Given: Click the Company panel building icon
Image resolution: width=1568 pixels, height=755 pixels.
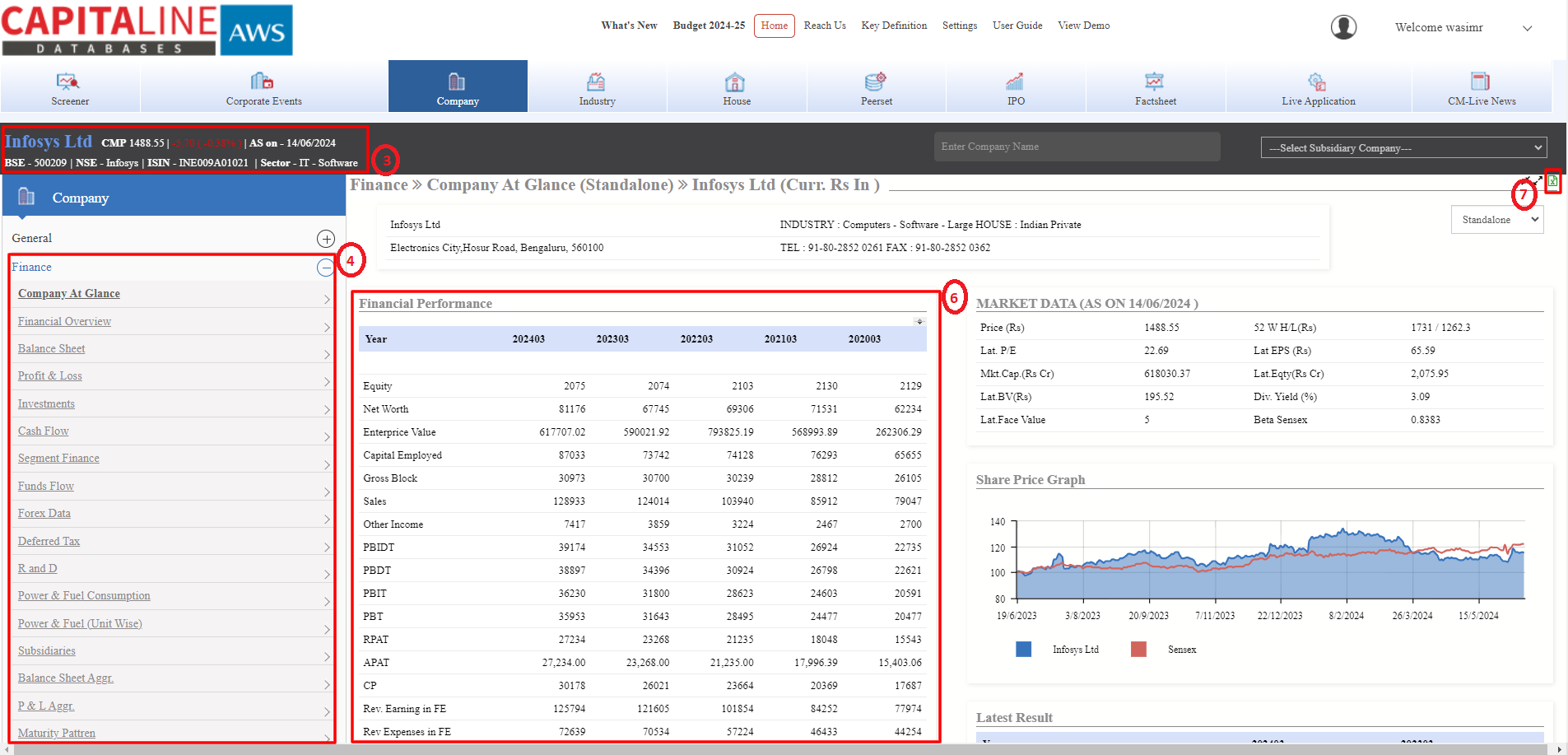Looking at the screenshot, I should tap(26, 197).
